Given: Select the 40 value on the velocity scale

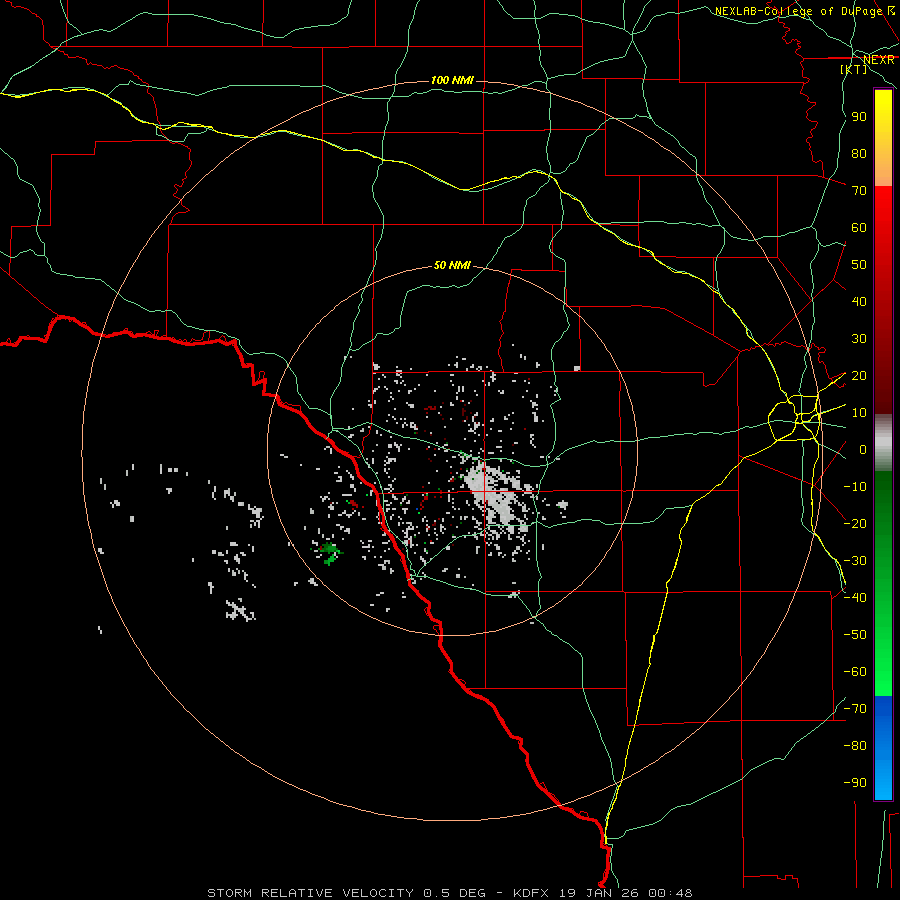Looking at the screenshot, I should click(x=859, y=302).
